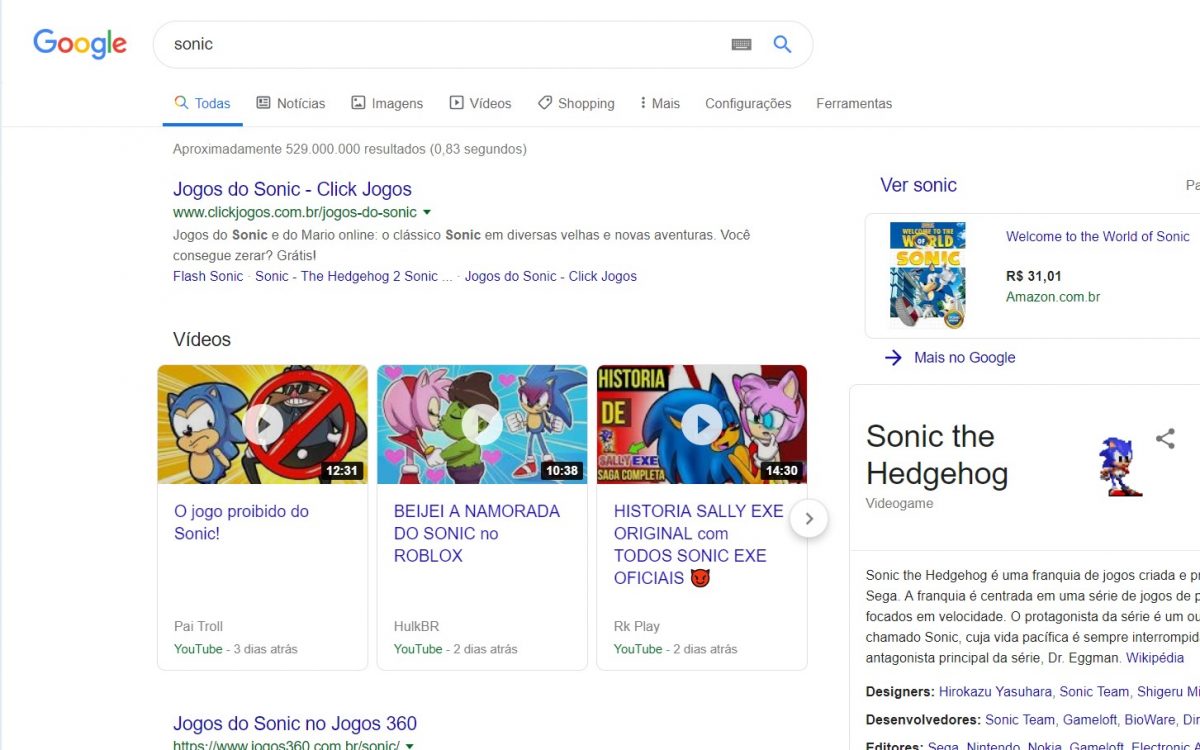Open the 'Nintendo' publisher link
The image size is (1200, 750).
(x=994, y=747)
